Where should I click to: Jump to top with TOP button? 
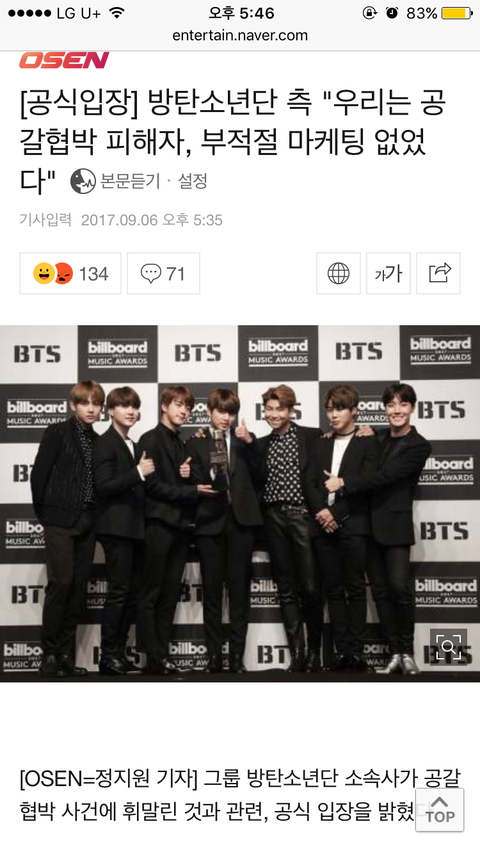(x=440, y=810)
